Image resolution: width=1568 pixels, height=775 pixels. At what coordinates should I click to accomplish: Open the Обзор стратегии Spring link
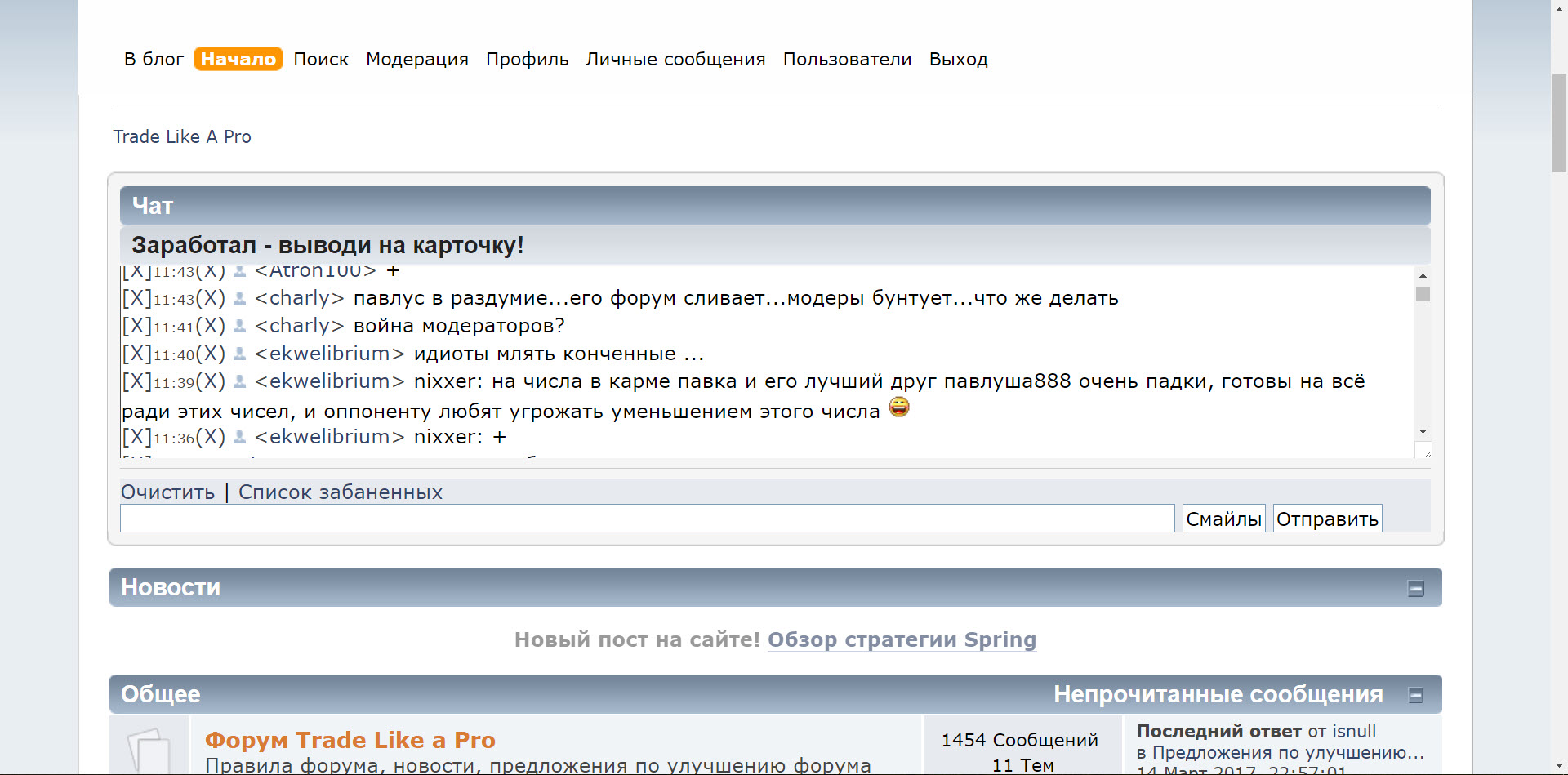point(902,639)
